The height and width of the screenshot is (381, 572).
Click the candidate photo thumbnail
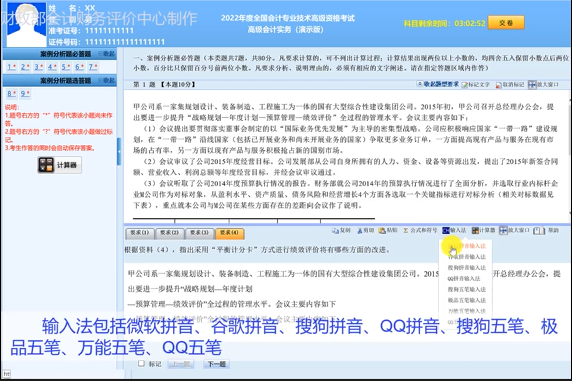(26, 24)
